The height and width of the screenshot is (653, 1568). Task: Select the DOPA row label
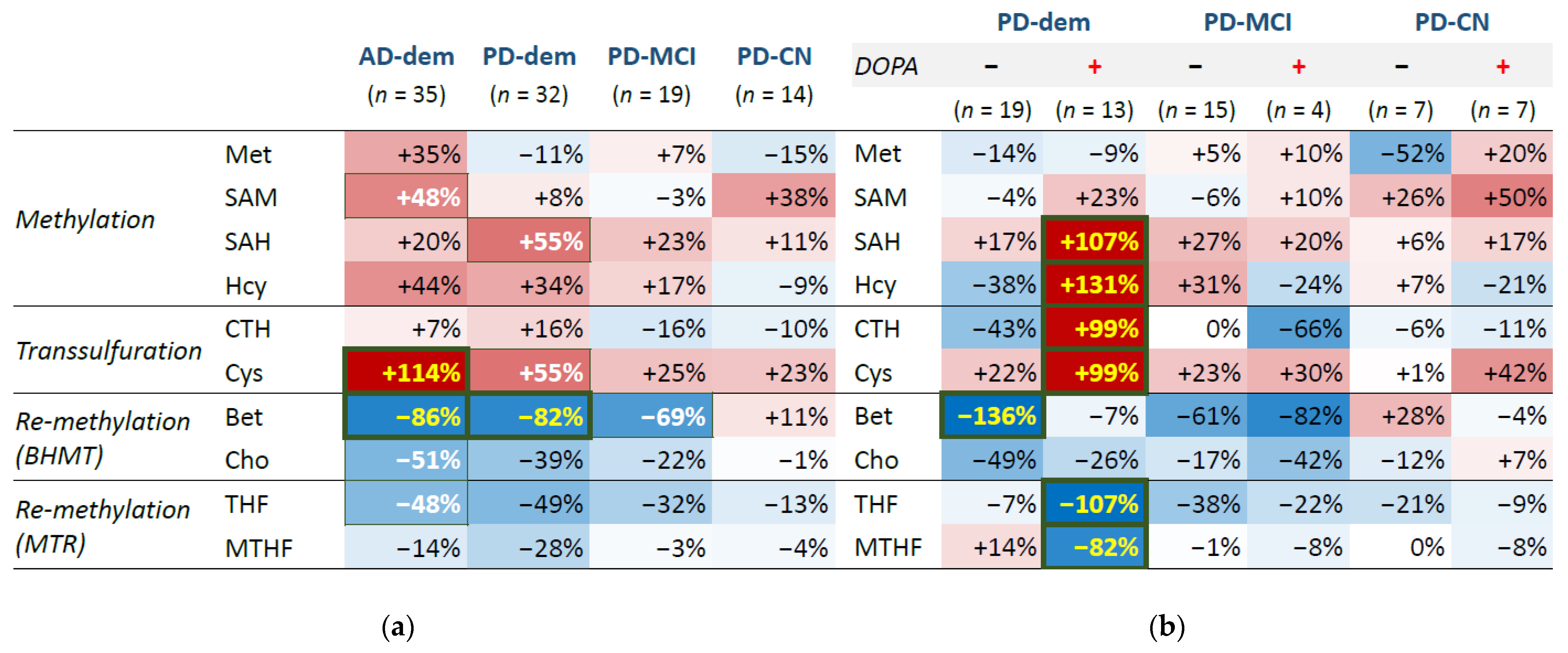point(886,66)
